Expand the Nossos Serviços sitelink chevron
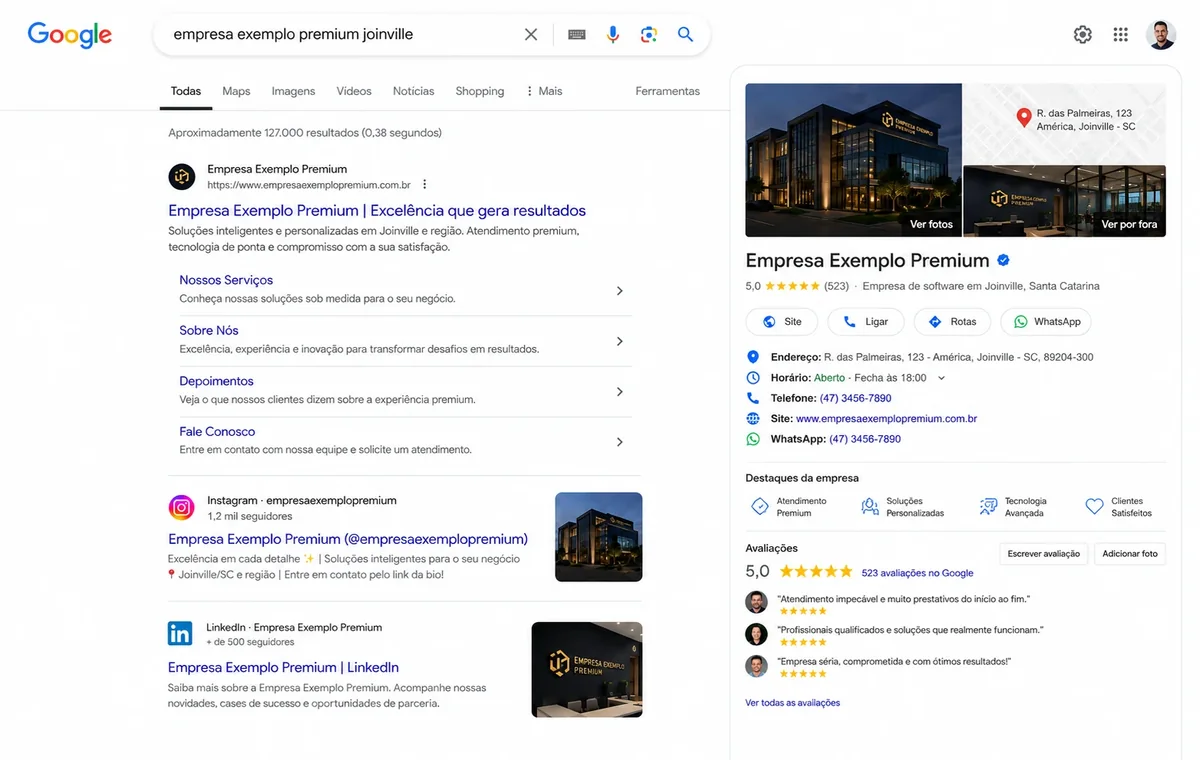 point(620,291)
